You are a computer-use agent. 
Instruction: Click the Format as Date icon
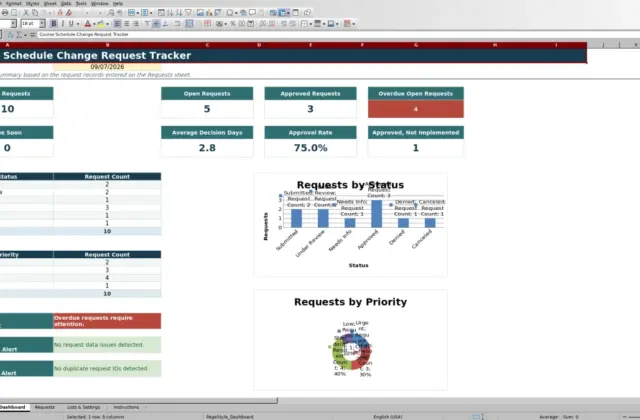tap(251, 24)
